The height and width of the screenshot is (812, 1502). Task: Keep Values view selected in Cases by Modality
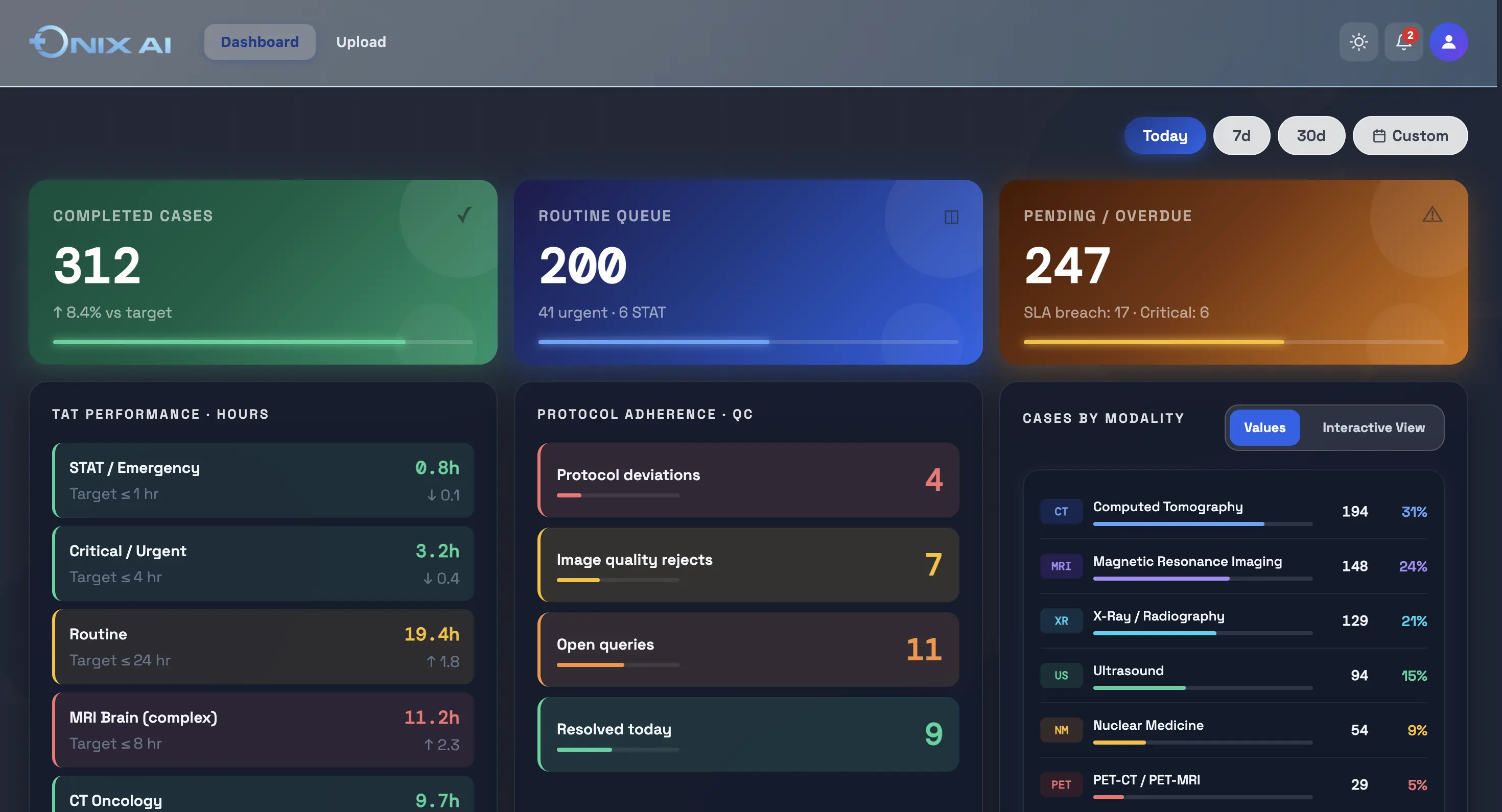(1264, 427)
